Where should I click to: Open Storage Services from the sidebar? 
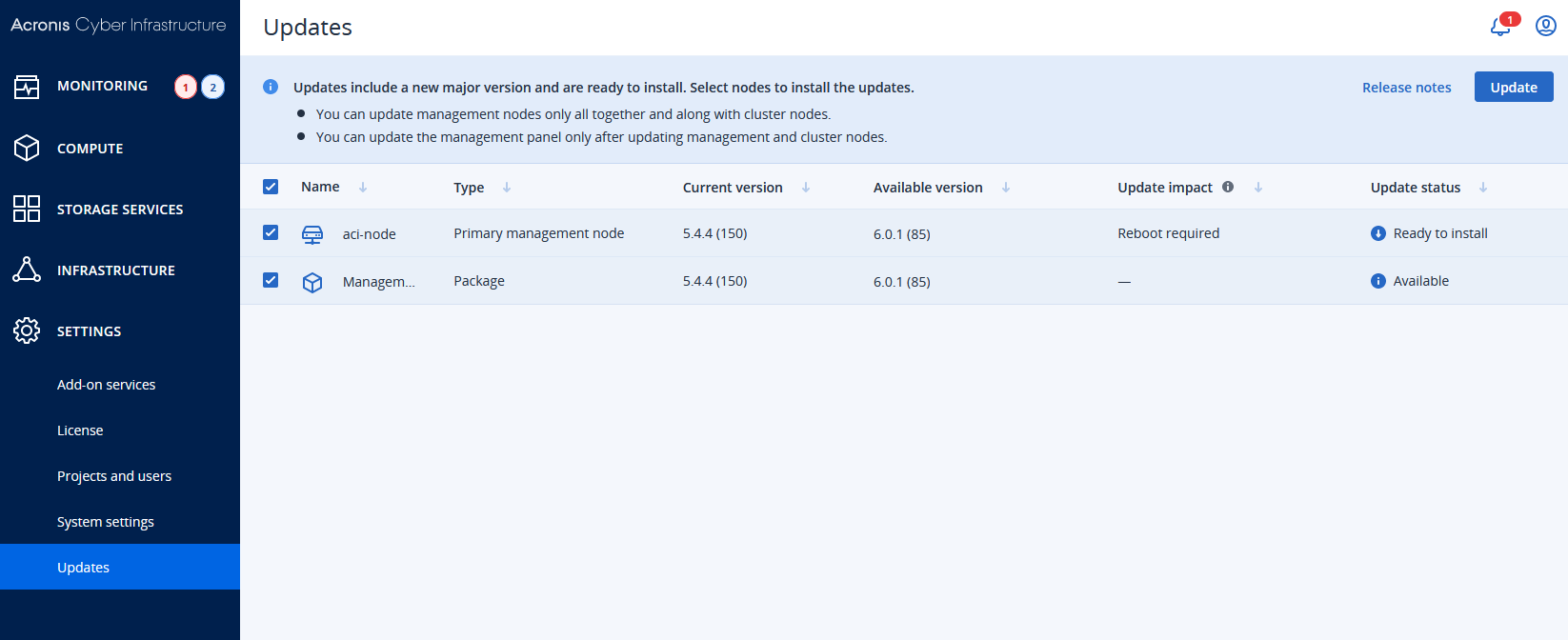27,209
